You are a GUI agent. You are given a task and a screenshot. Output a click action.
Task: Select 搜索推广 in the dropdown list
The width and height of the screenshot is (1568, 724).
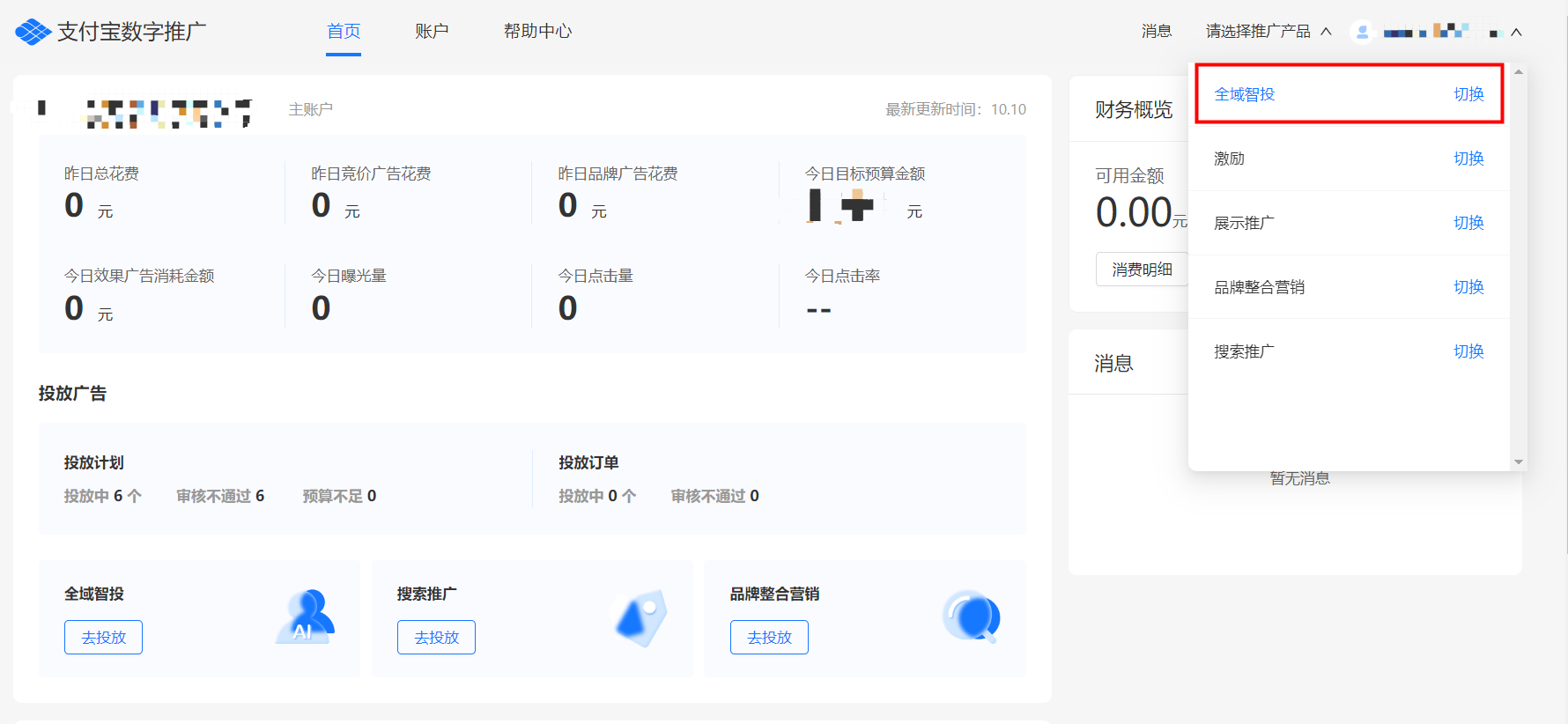coord(1244,351)
